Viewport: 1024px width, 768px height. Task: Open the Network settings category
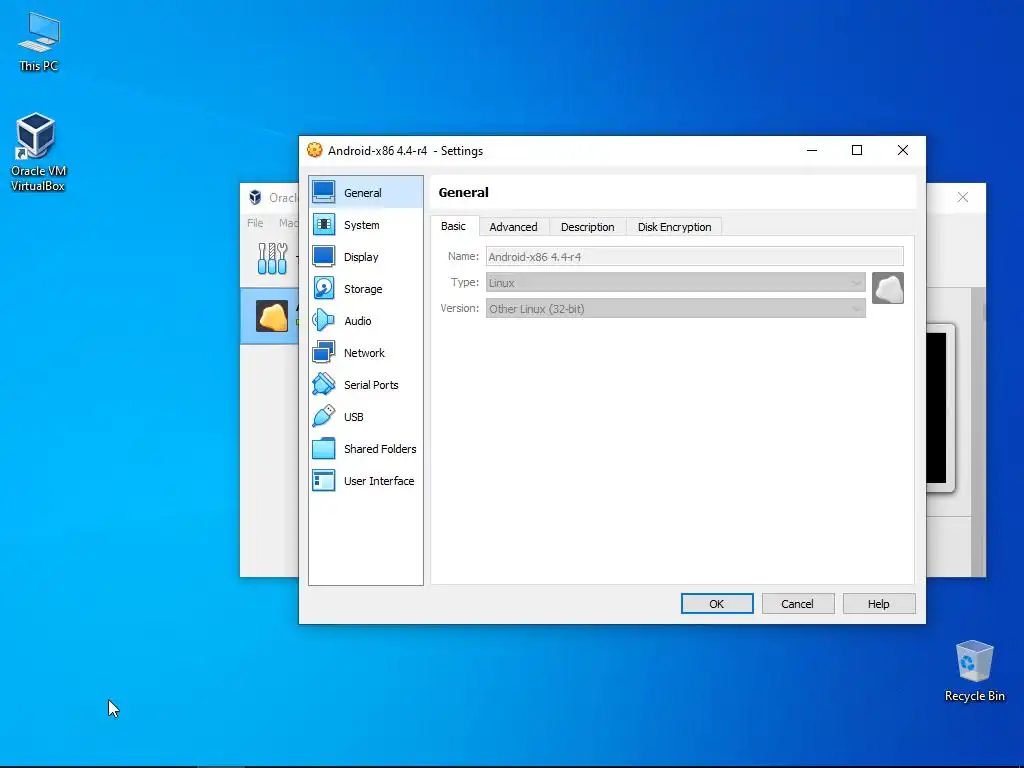[366, 353]
